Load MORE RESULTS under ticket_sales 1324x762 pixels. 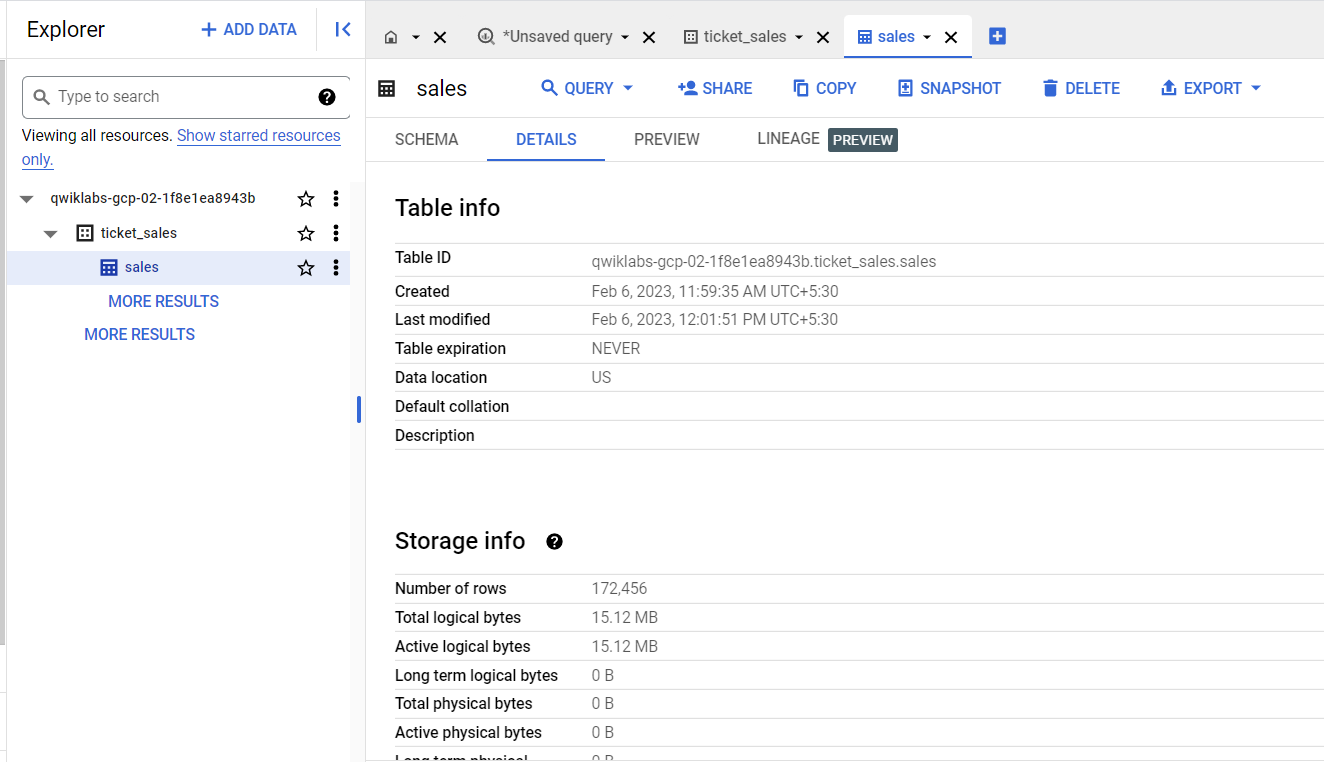pyautogui.click(x=163, y=301)
